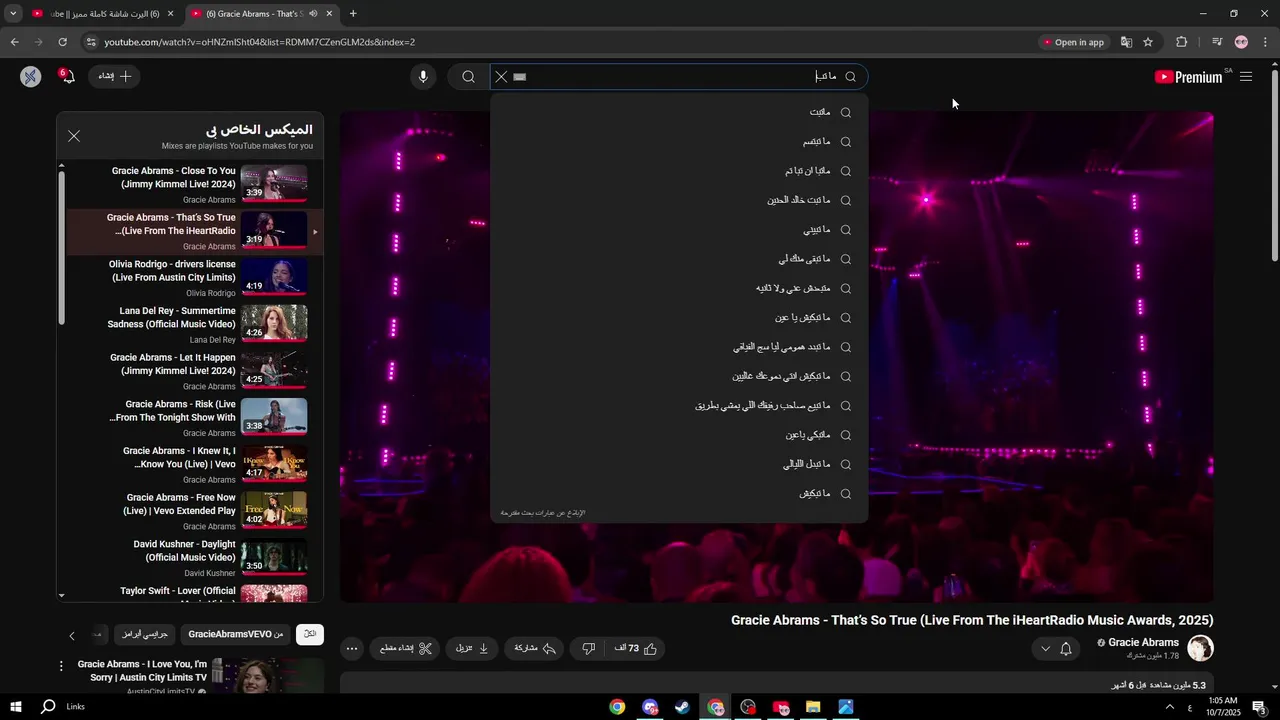Viewport: 1280px width, 720px height.
Task: Open the Create (إنشاء) button
Action: pos(115,76)
